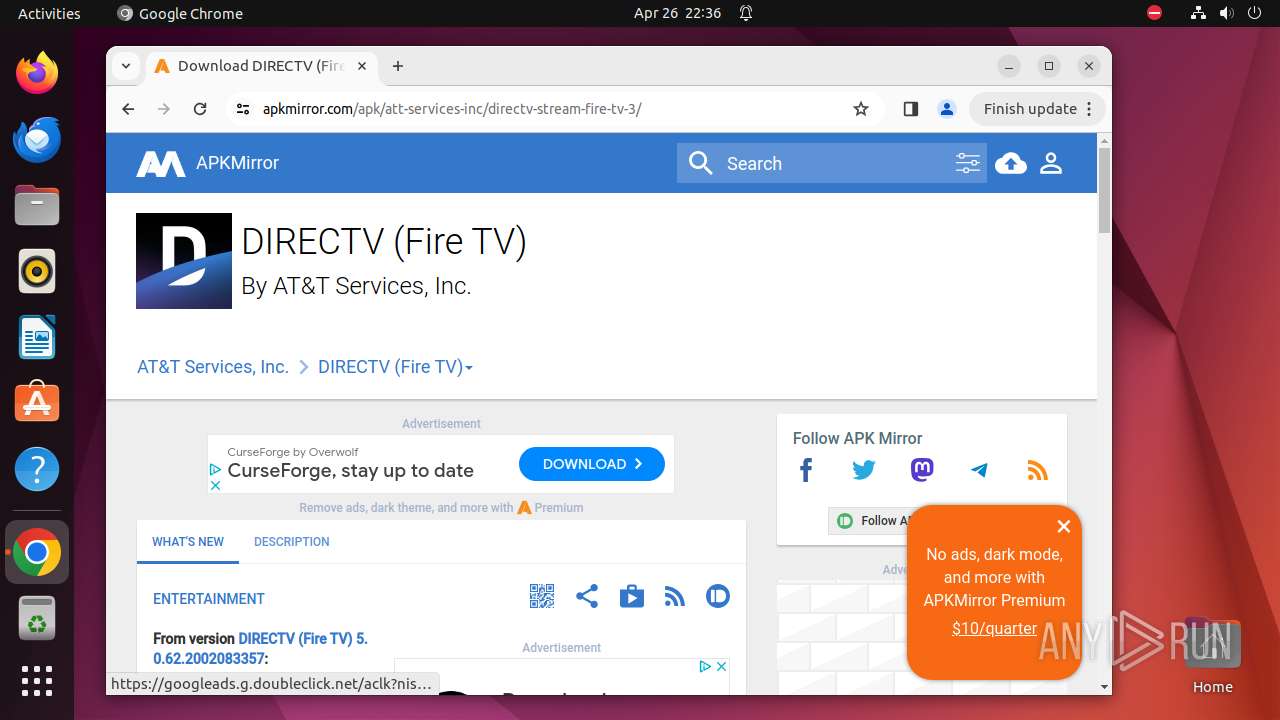Follow APKMirror on Facebook

pyautogui.click(x=806, y=470)
